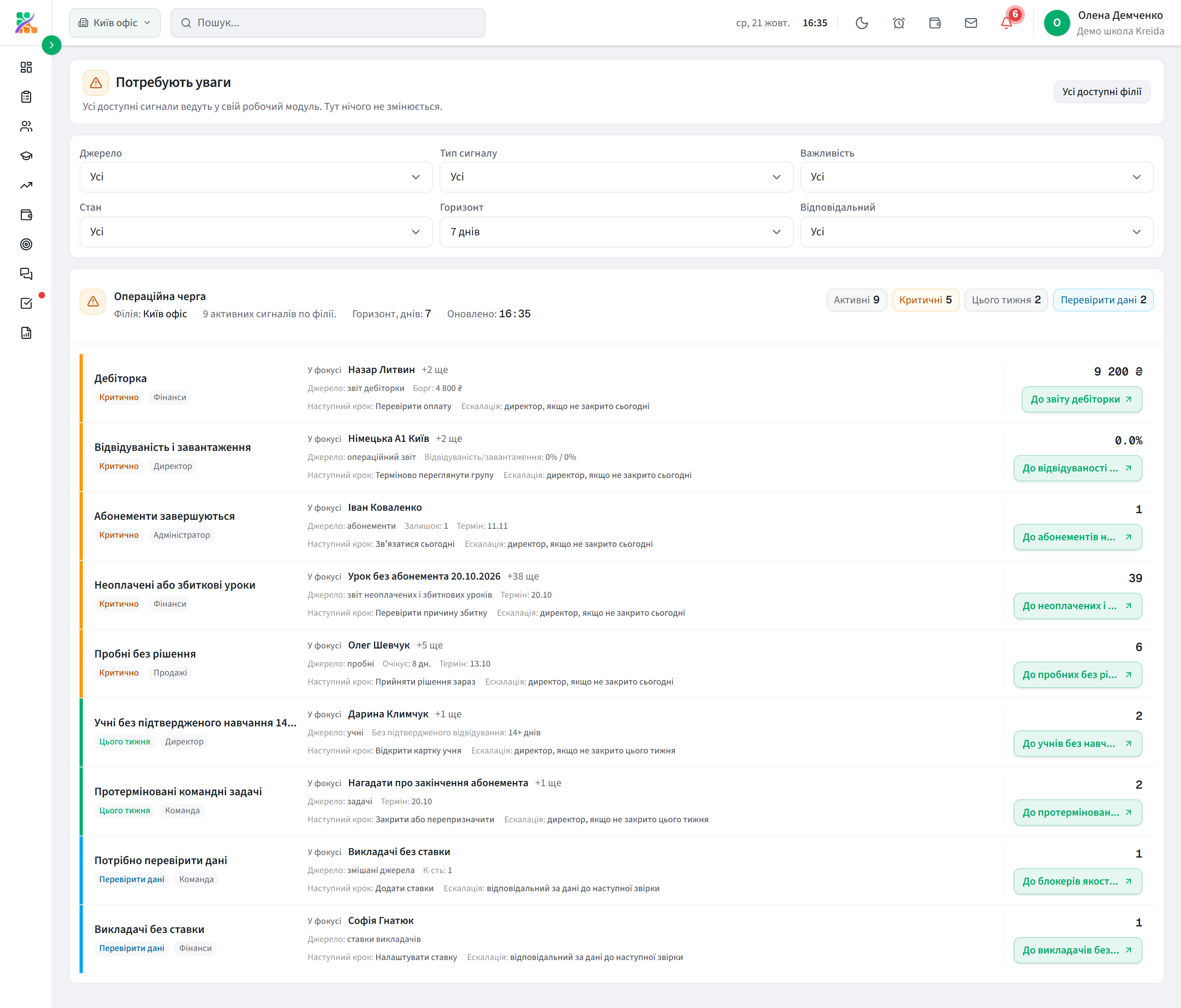Open the target goals icon in sidebar

click(26, 244)
